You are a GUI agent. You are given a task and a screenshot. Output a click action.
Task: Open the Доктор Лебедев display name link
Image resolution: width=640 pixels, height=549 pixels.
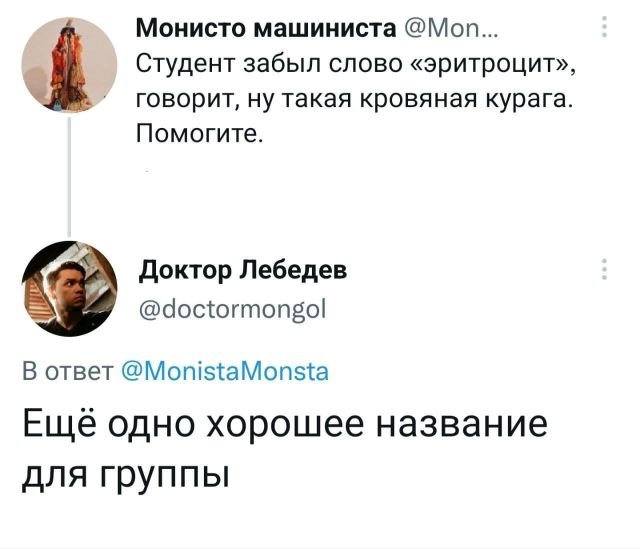pyautogui.click(x=243, y=270)
